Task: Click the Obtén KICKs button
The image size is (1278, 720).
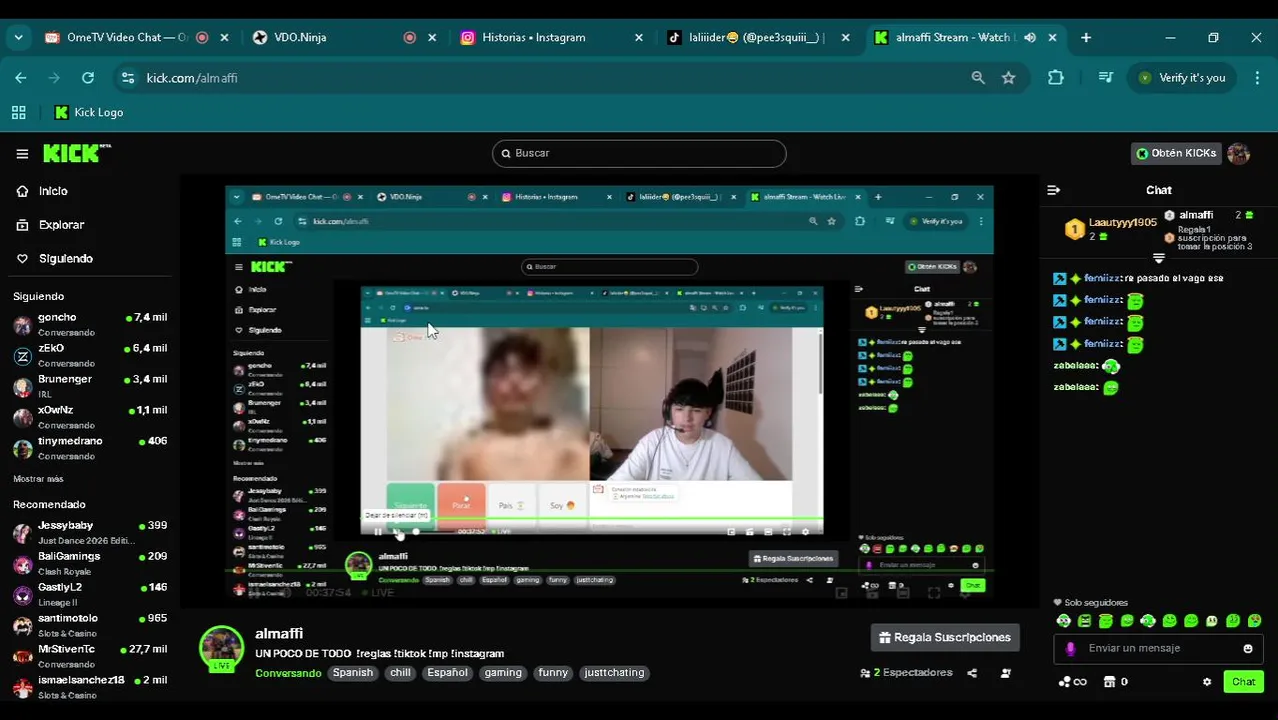Action: 1176,153
